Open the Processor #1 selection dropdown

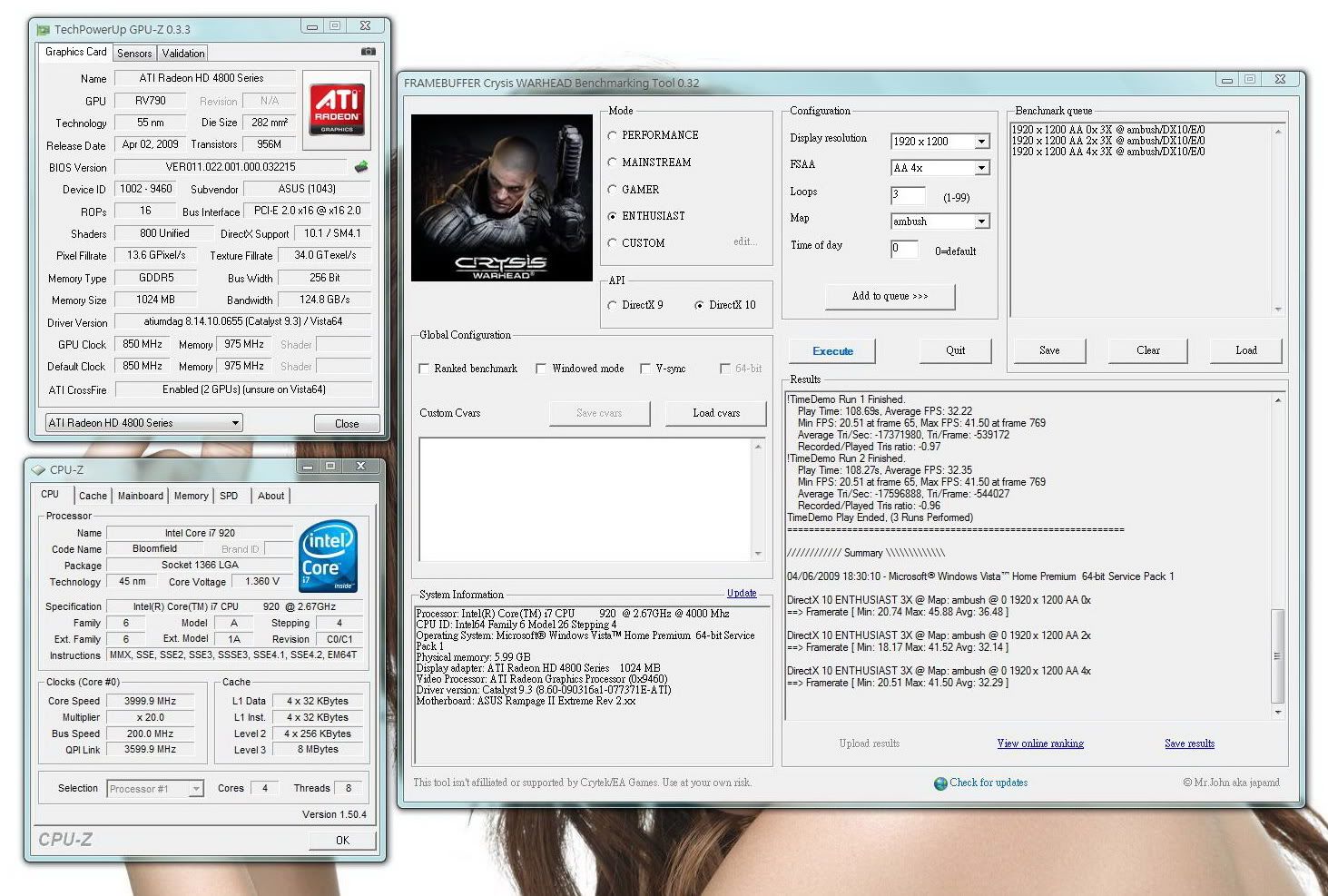[154, 789]
